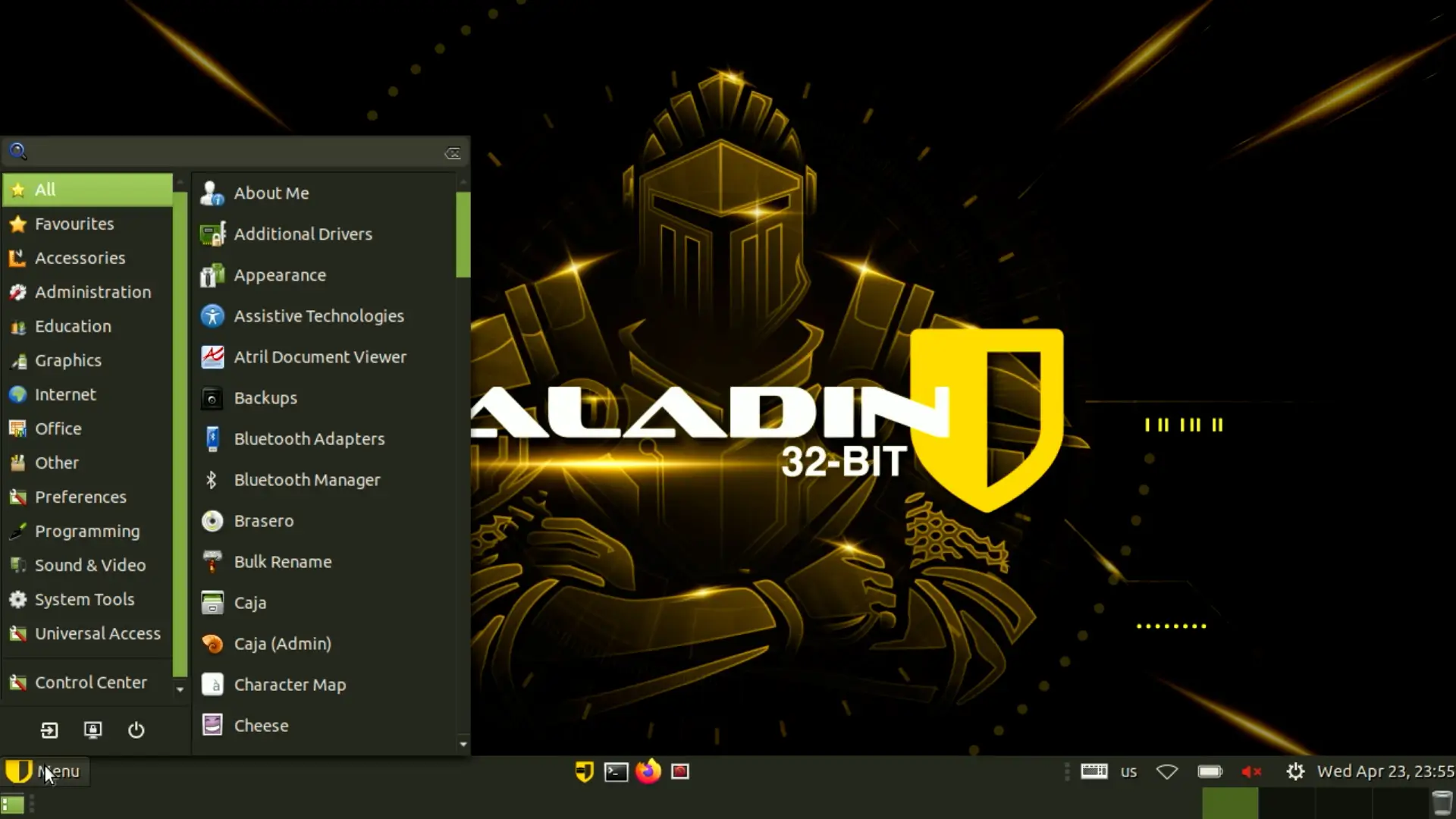Click the category list scroll-down arrow
The width and height of the screenshot is (1456, 819).
(x=180, y=690)
